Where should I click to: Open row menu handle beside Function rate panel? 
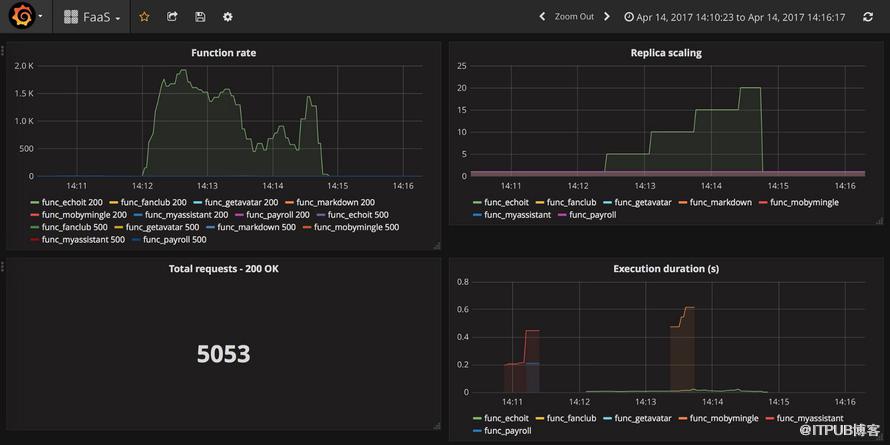(2, 51)
